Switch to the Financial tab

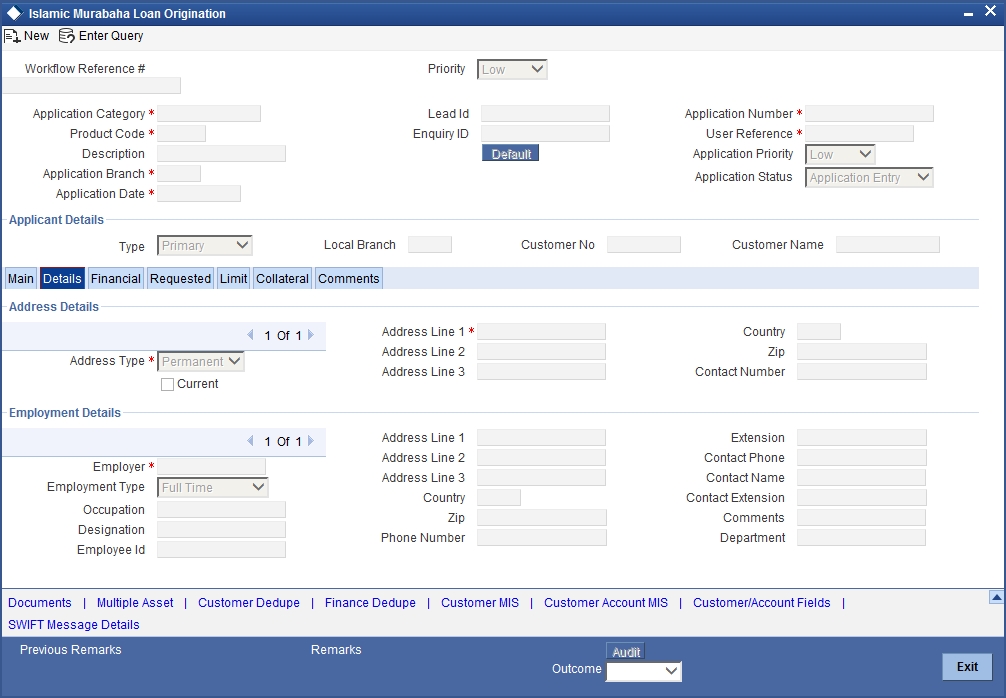click(x=115, y=278)
